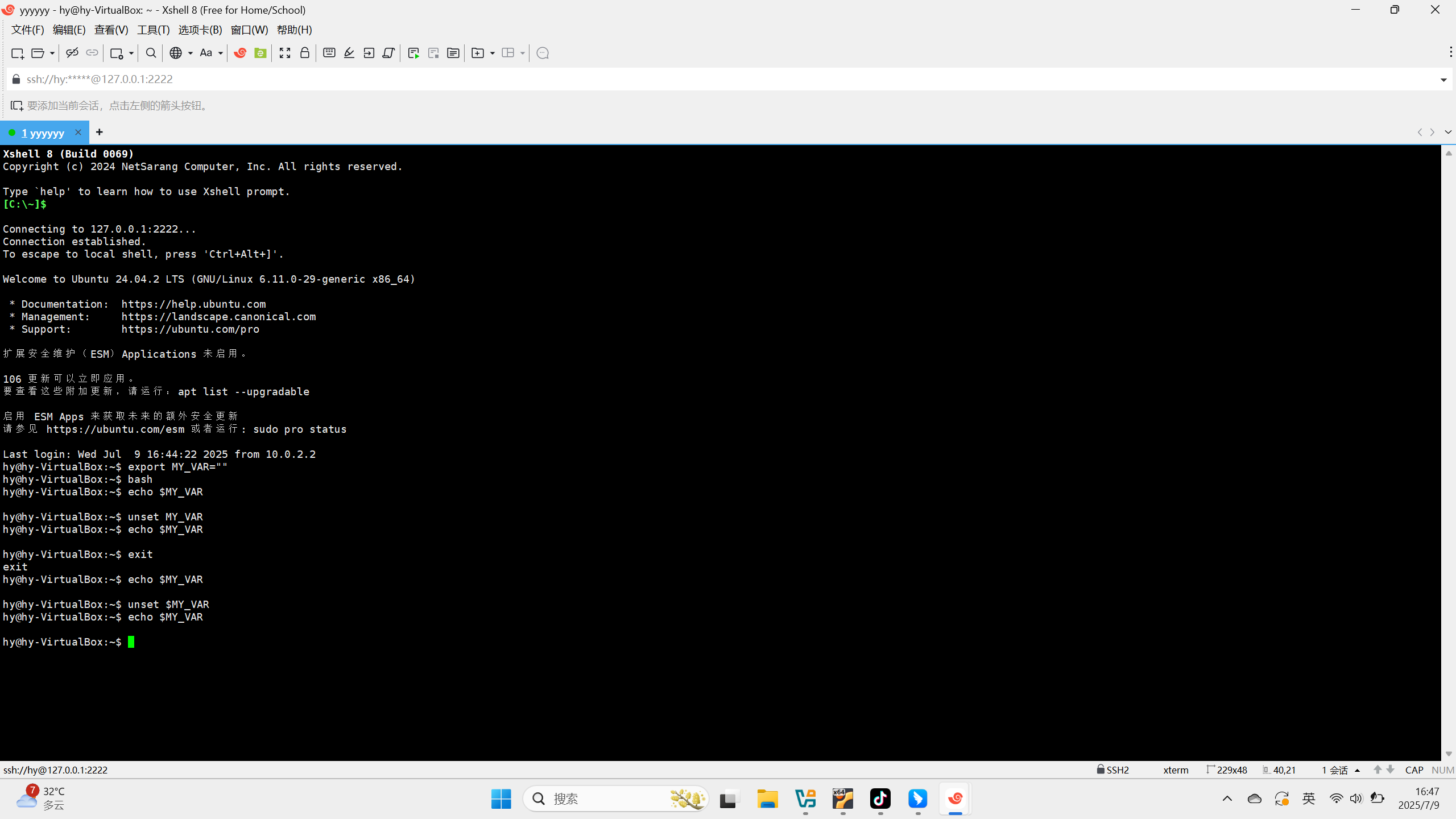Open the highlight pen tool
The image size is (1456, 819).
coord(349,53)
